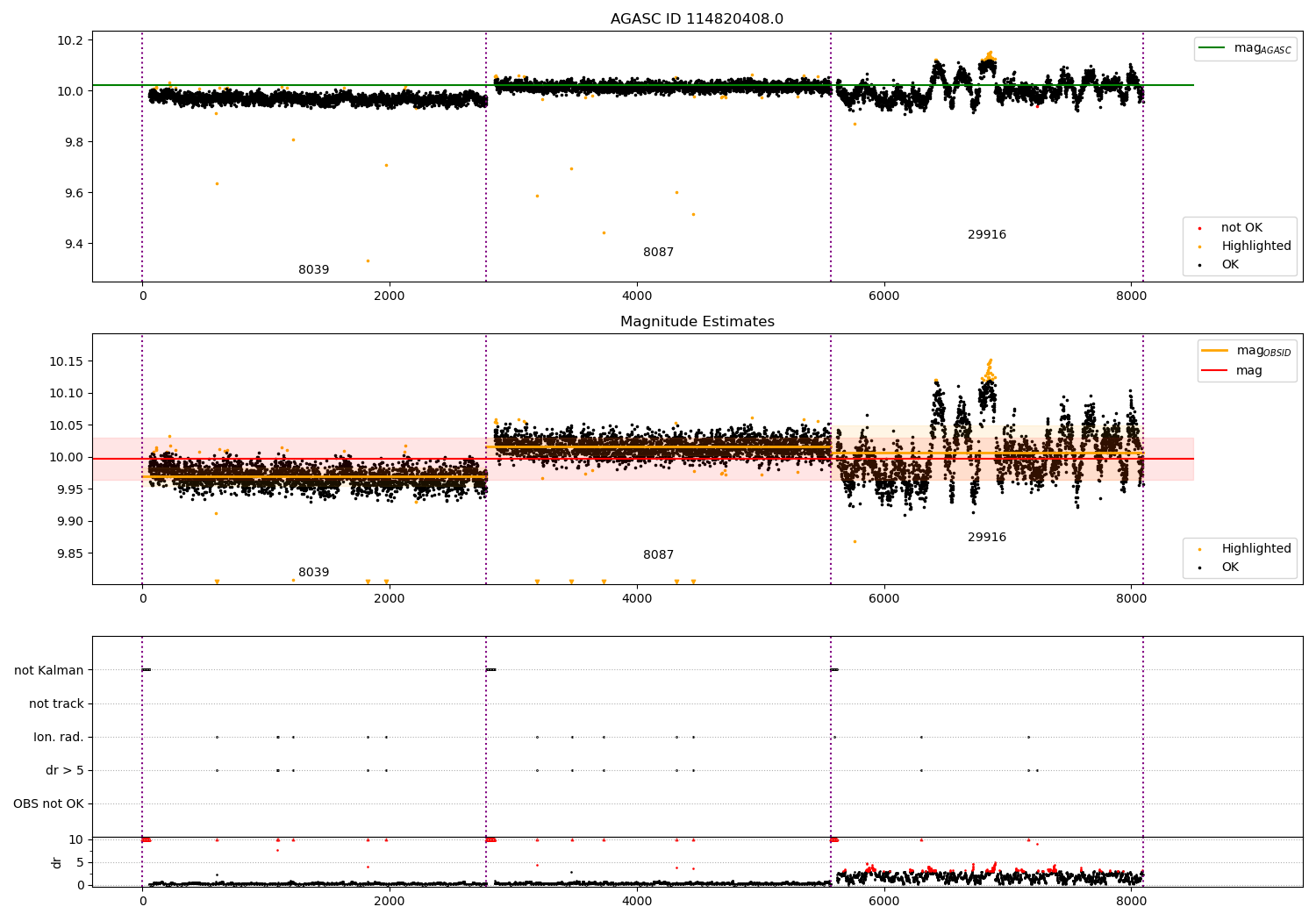This screenshot has height=921, width=1316.
Task: Click the rotated 'dr' y-axis label
Action: click(x=57, y=862)
